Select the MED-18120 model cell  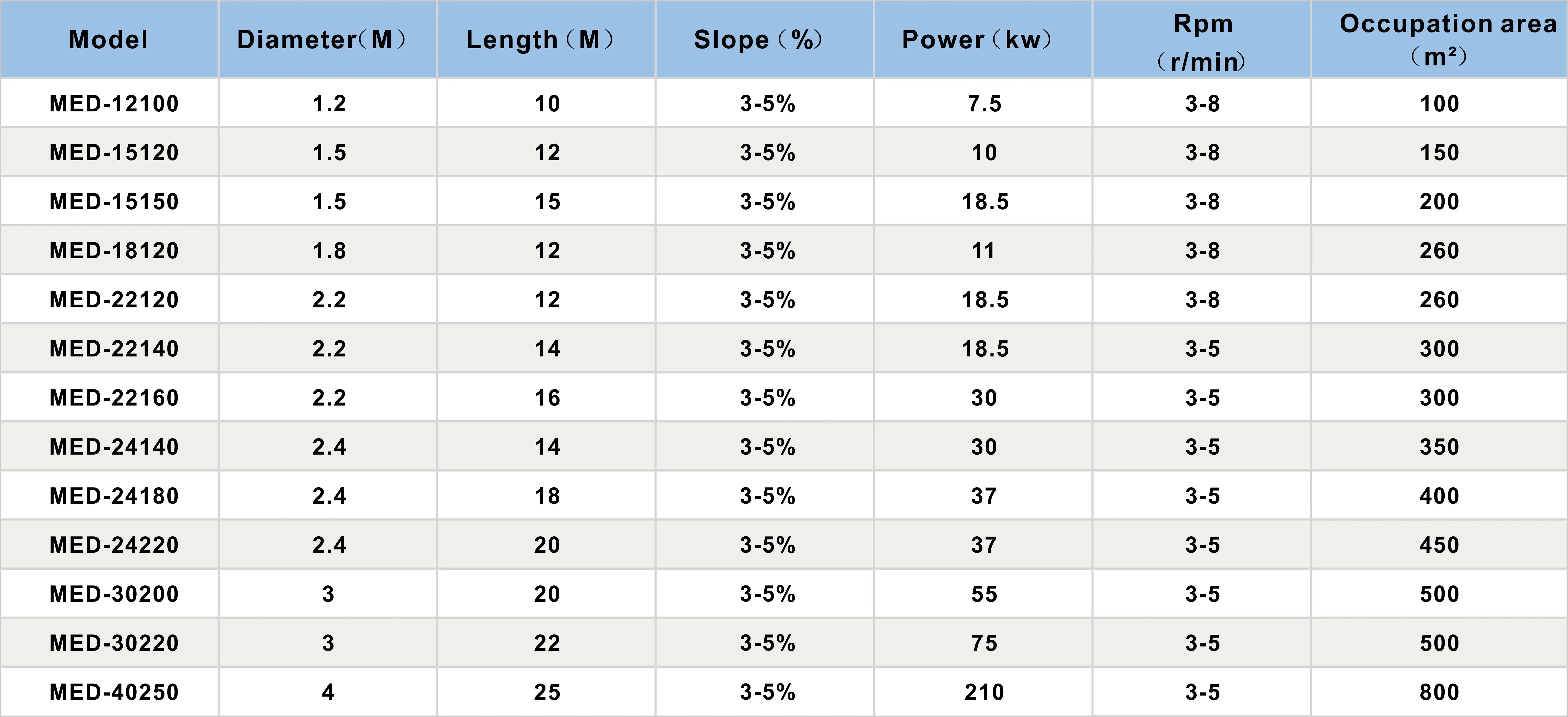coord(114,250)
